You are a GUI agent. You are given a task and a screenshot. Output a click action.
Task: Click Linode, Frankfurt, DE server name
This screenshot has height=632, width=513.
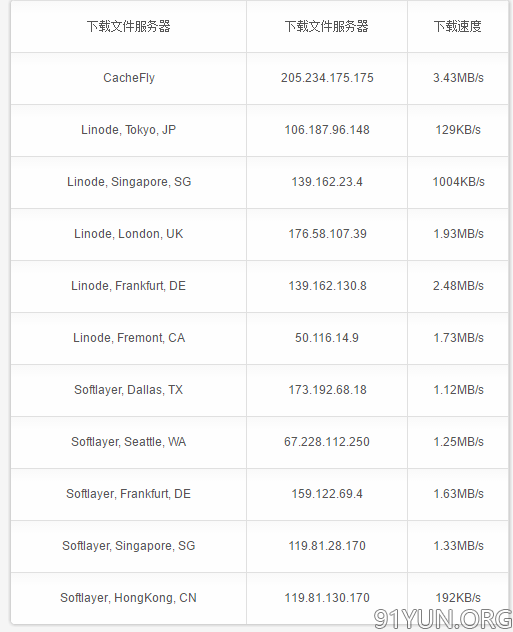point(129,286)
